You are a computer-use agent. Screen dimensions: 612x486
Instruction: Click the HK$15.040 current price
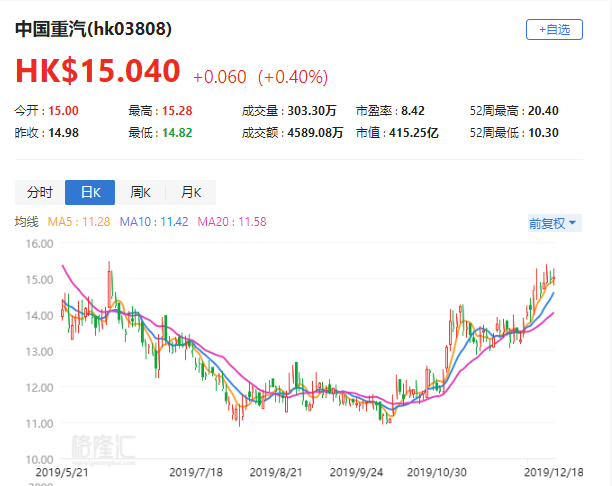point(97,71)
